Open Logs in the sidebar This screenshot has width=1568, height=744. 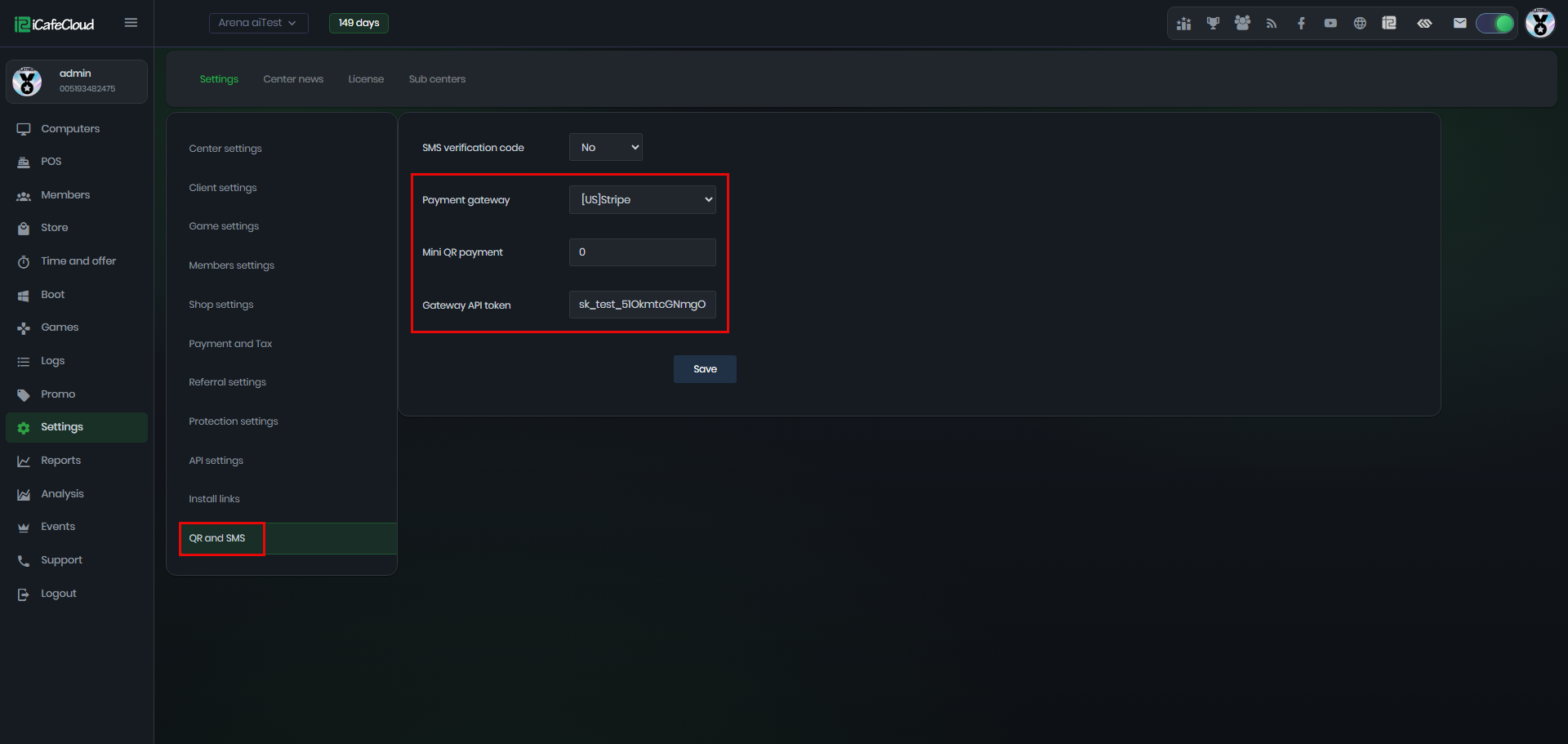pos(77,361)
